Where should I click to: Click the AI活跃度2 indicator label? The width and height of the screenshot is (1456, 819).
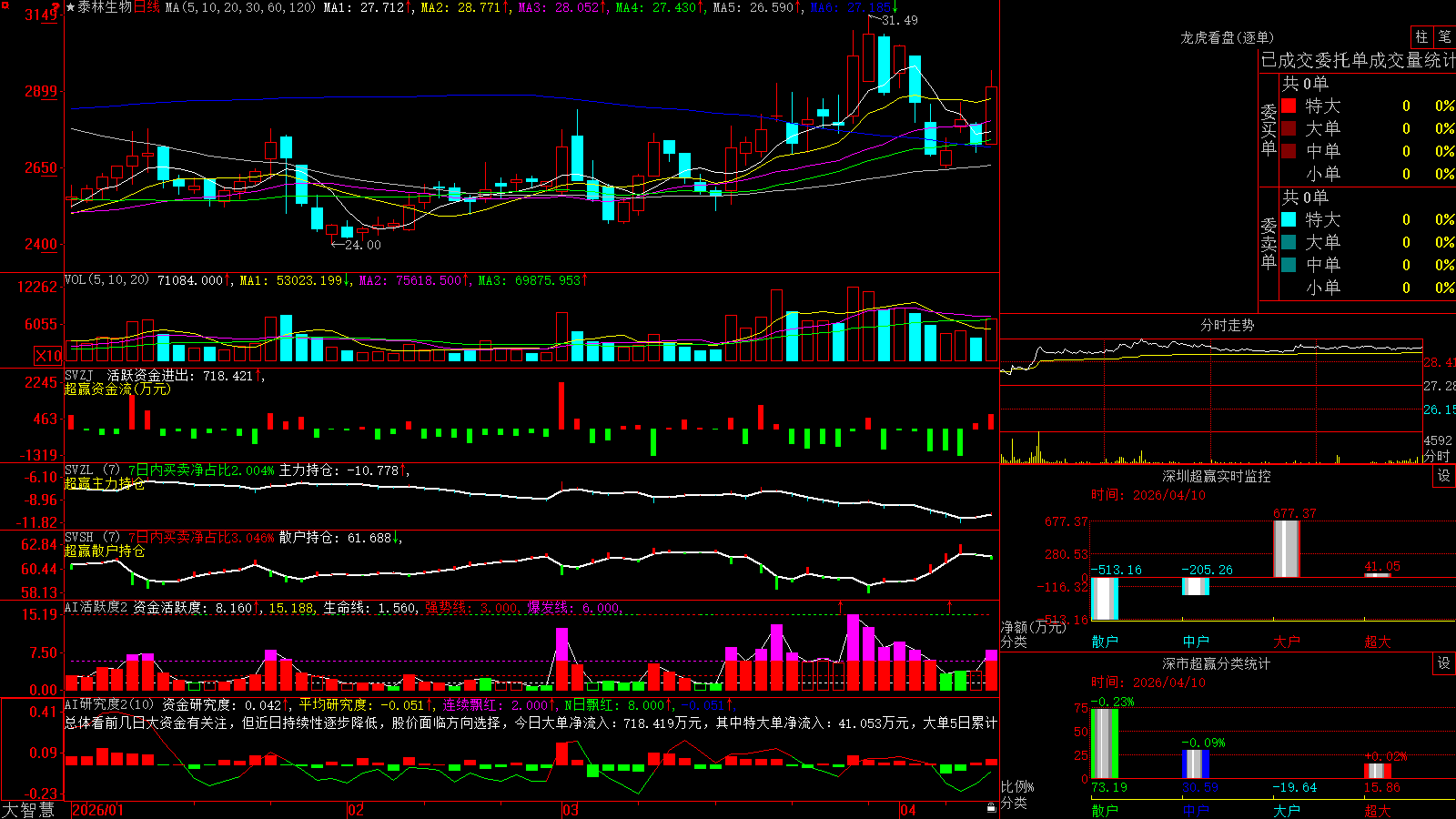96,607
